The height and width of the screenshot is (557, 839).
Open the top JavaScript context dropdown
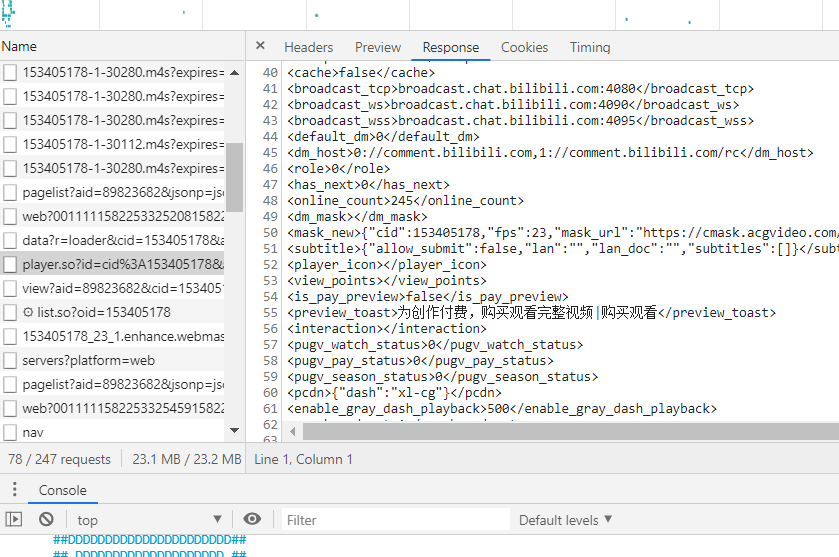pyautogui.click(x=149, y=520)
